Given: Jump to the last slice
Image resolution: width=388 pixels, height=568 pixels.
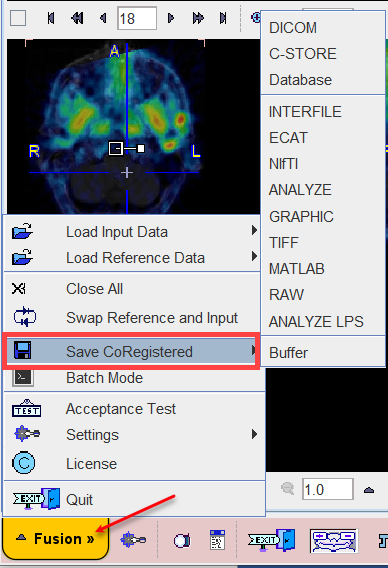Looking at the screenshot, I should 223,18.
